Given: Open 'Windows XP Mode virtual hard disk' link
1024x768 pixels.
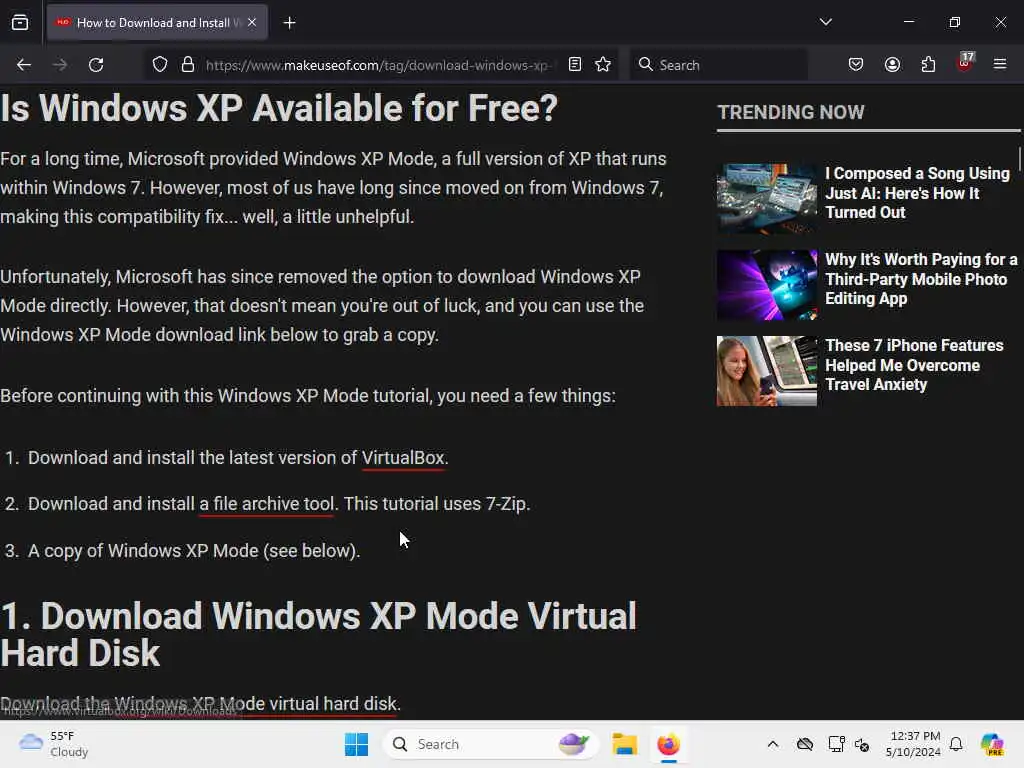Looking at the screenshot, I should [199, 704].
